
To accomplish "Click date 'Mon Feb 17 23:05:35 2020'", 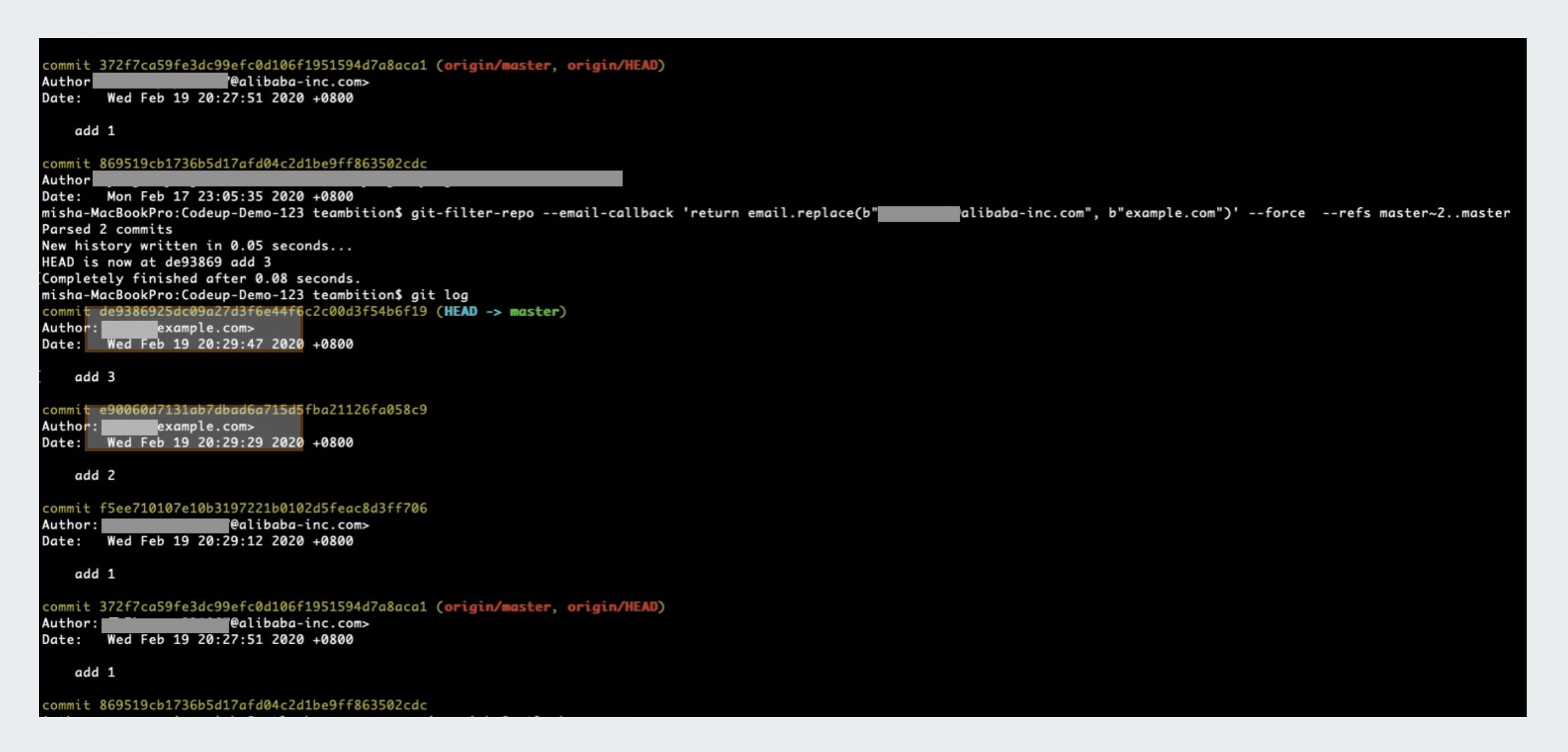I will pyautogui.click(x=206, y=196).
